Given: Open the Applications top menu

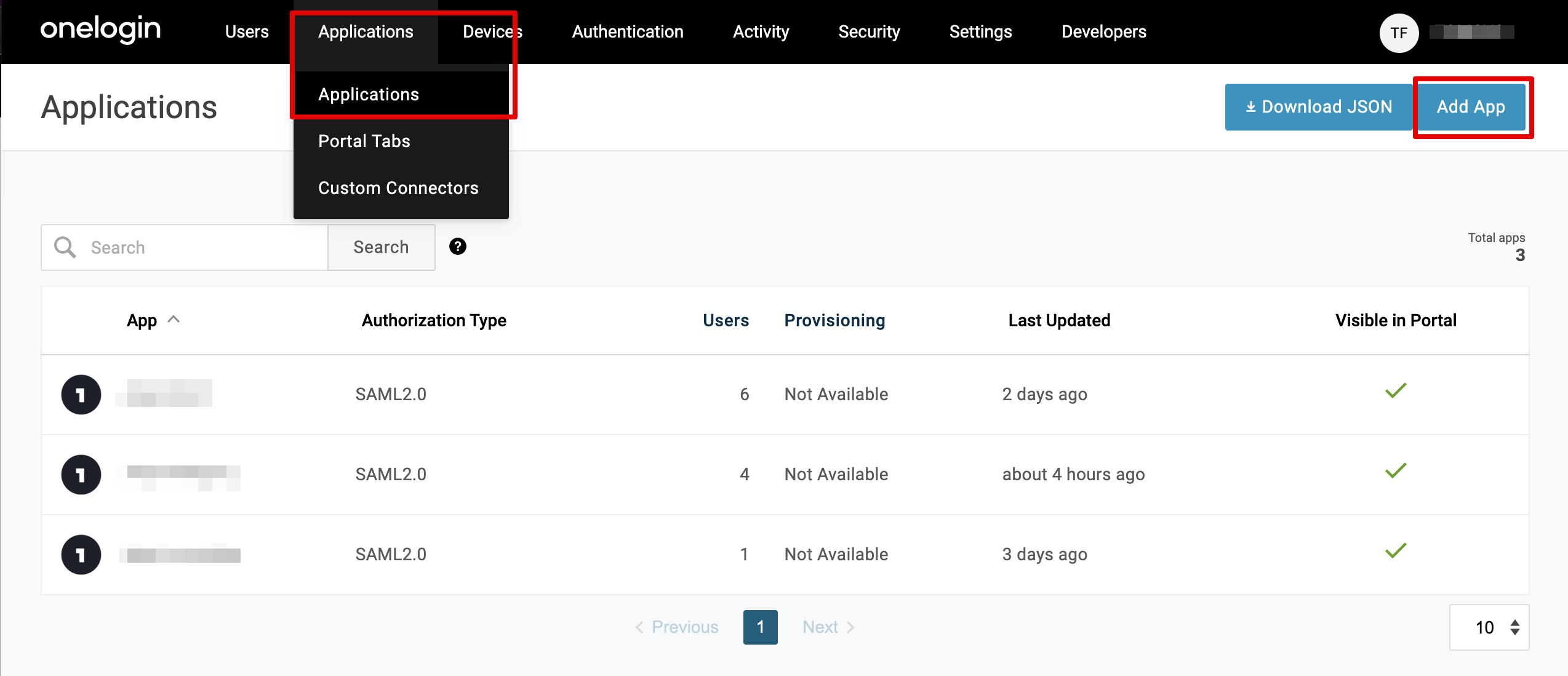Looking at the screenshot, I should 366,32.
